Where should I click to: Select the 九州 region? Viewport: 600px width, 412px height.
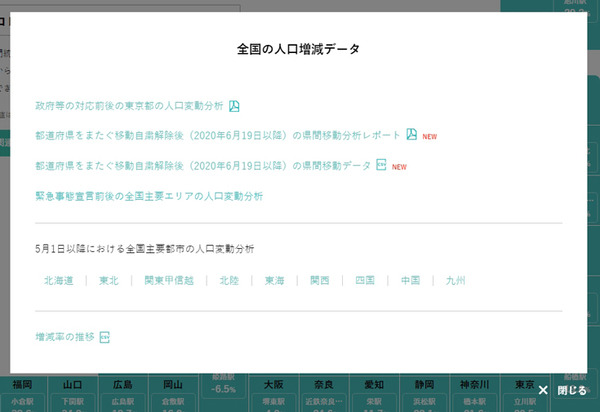point(455,281)
